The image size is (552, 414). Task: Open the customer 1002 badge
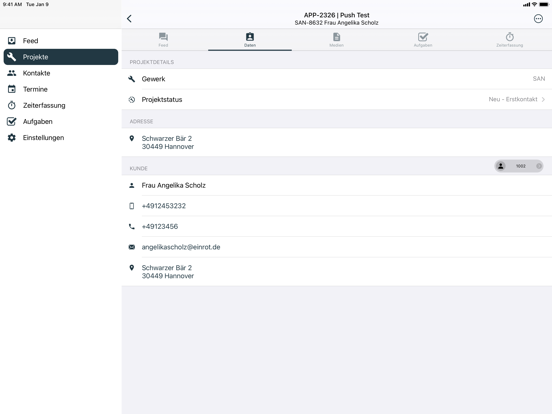point(519,166)
